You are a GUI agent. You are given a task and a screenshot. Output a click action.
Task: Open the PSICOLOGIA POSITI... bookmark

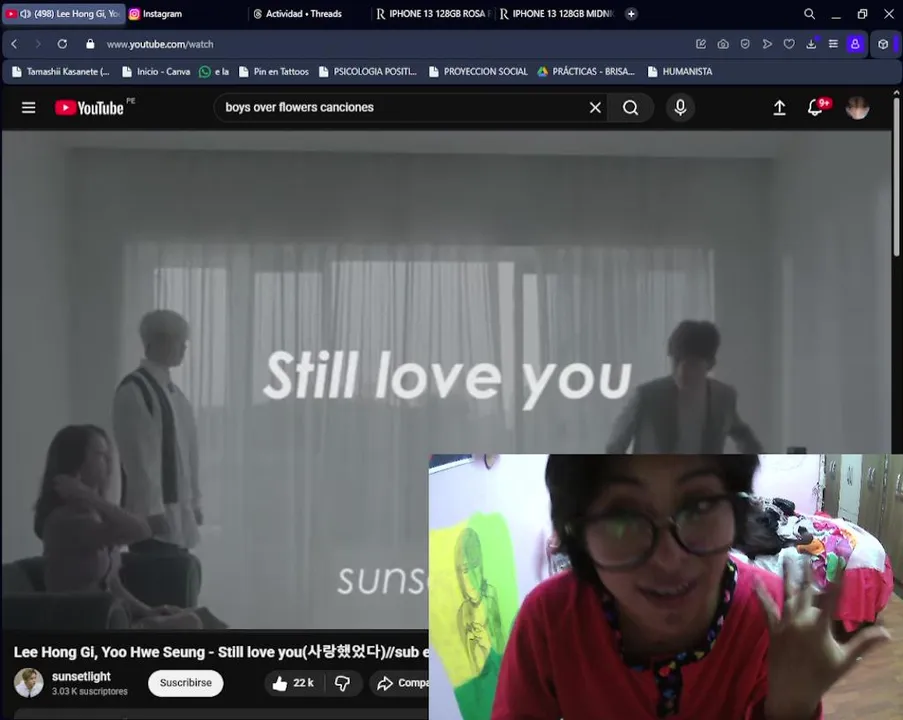[367, 71]
